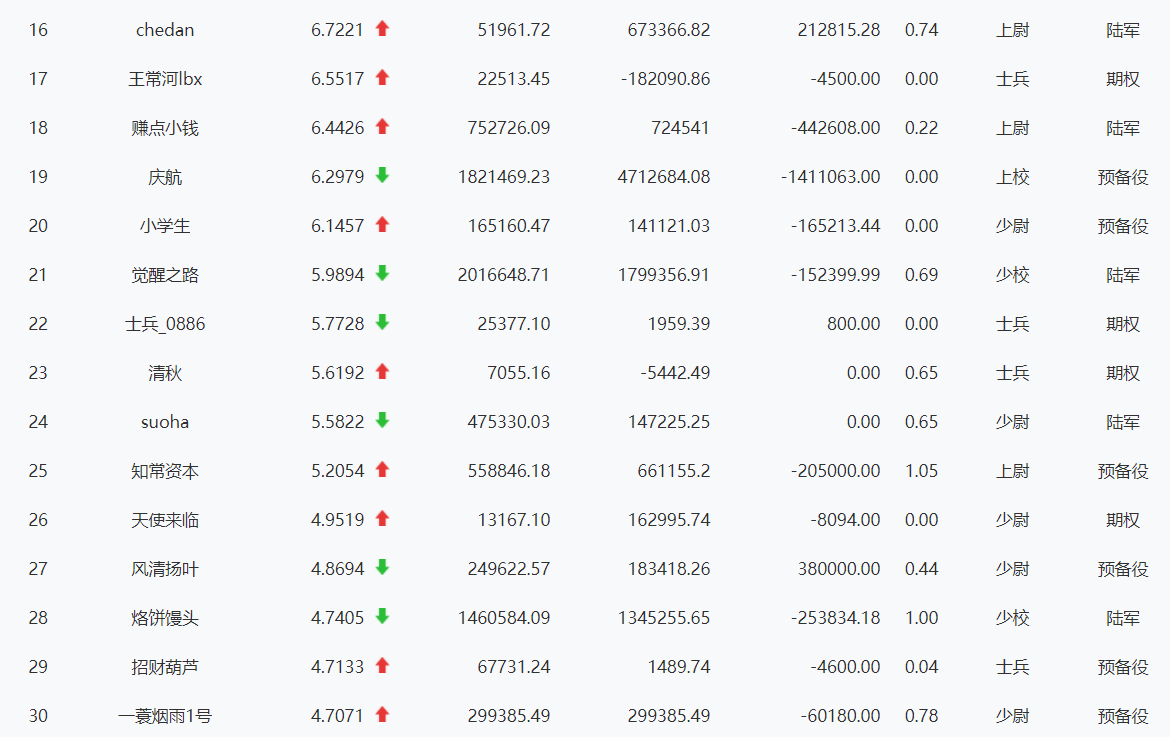Click the red up arrow in 知常资本's row
Screen dimensions: 1170x737
[382, 470]
